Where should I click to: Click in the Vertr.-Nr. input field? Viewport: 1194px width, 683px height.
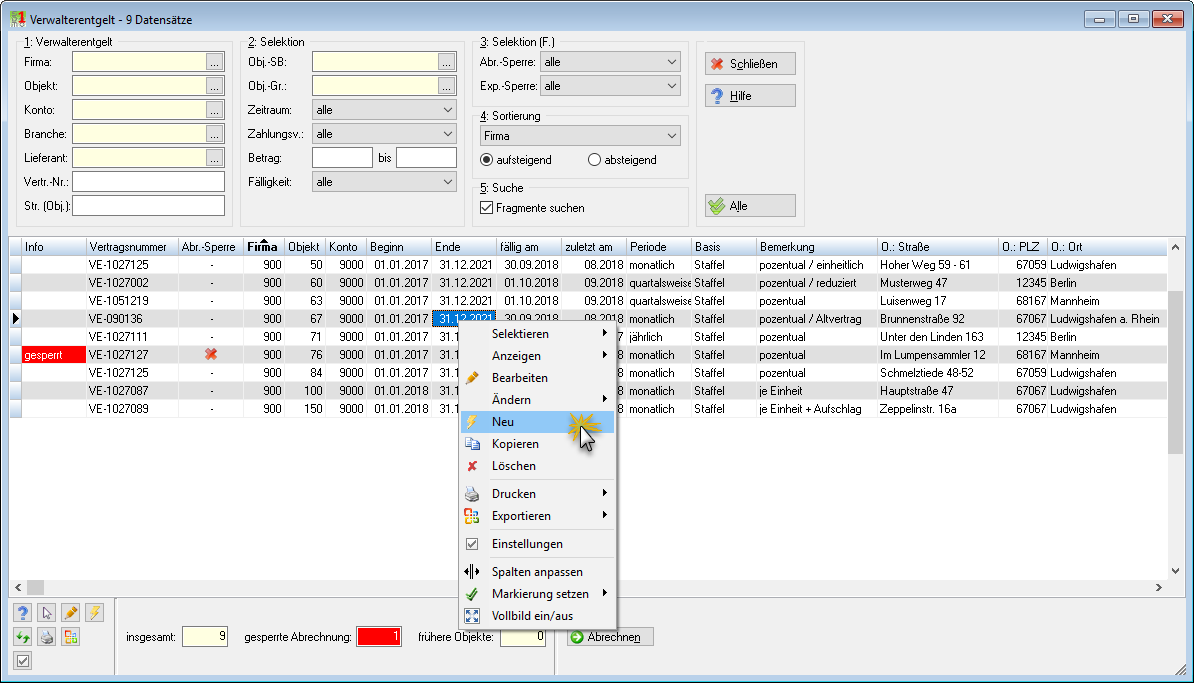148,182
